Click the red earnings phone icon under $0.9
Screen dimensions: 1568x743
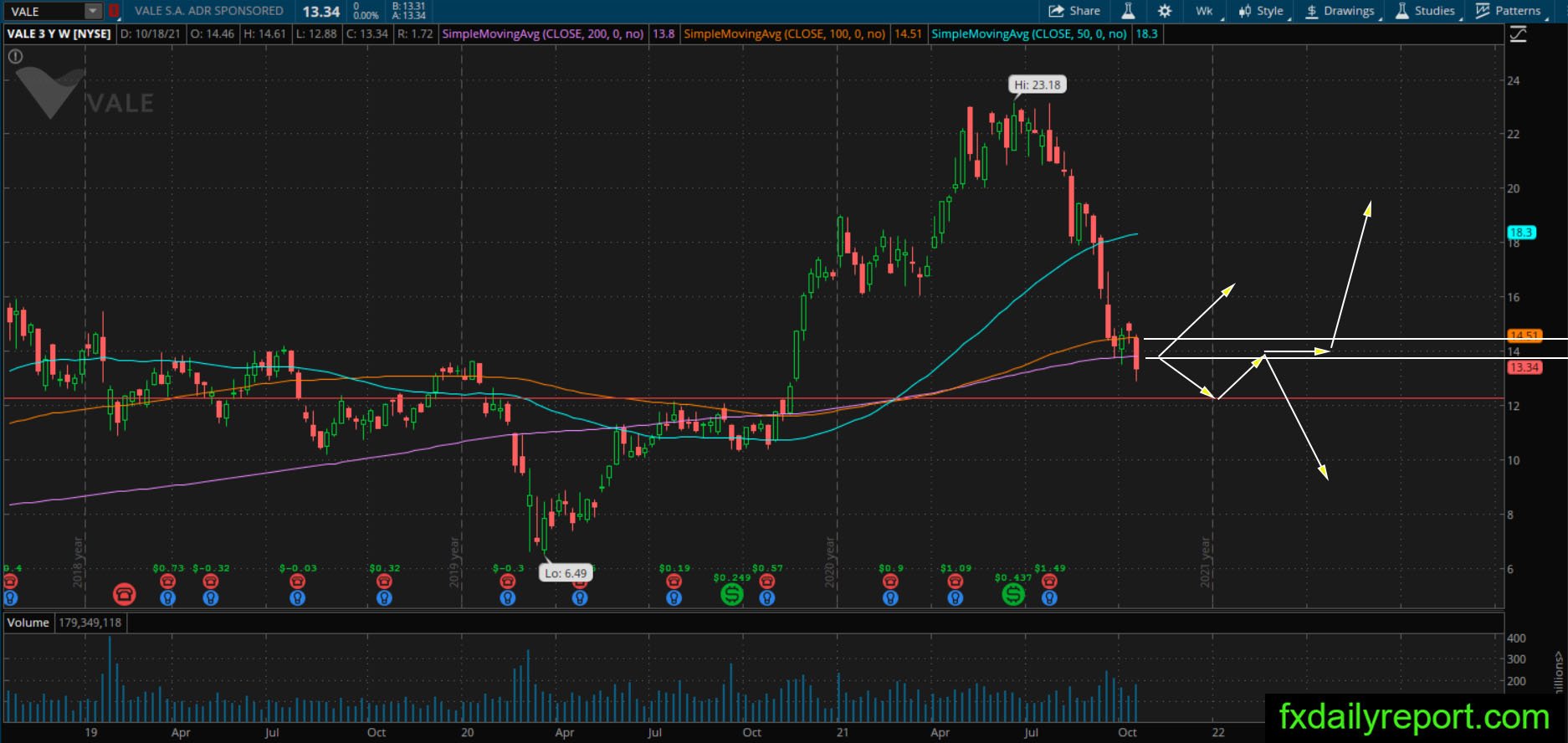coord(890,582)
